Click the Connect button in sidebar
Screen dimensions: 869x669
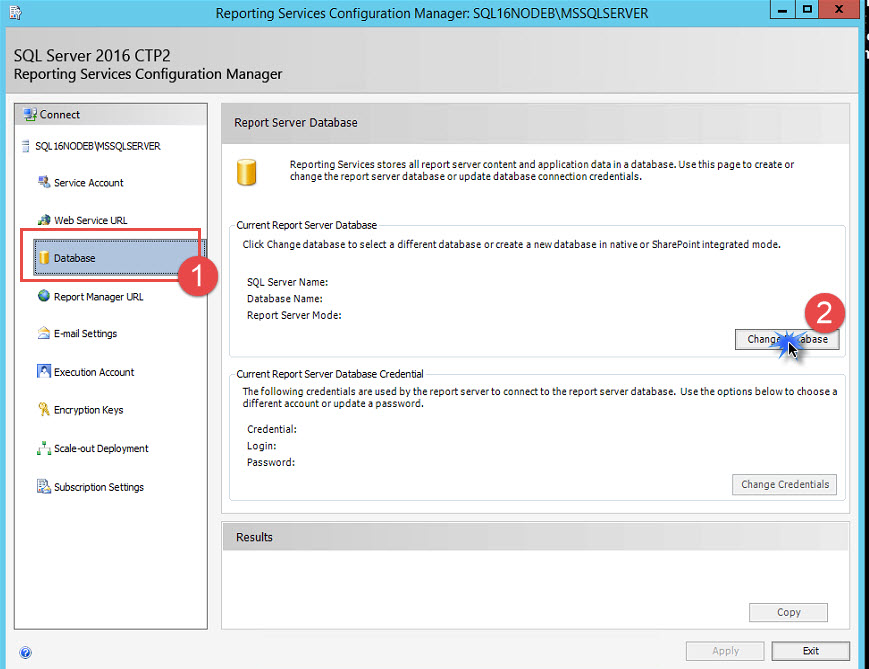[111, 115]
